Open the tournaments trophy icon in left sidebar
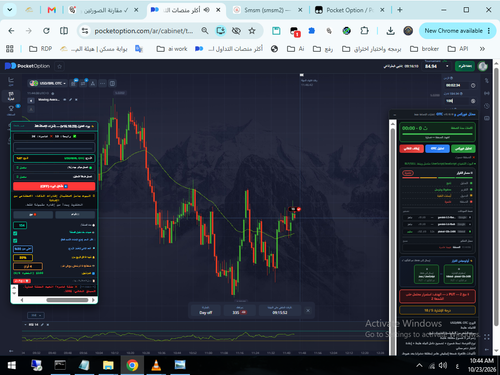This screenshot has width=500, height=375. pos(11,109)
